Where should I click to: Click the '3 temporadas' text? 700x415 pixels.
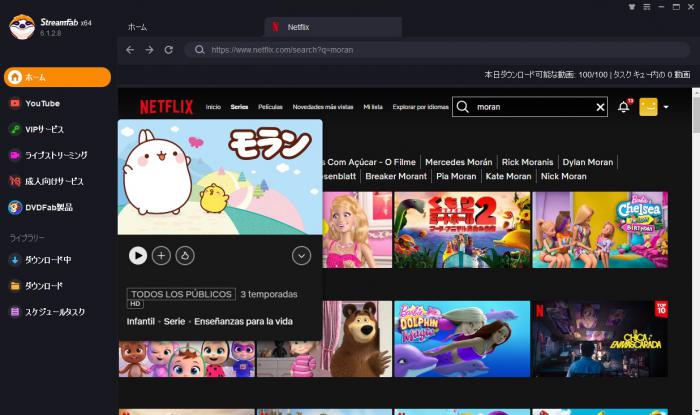pyautogui.click(x=269, y=295)
